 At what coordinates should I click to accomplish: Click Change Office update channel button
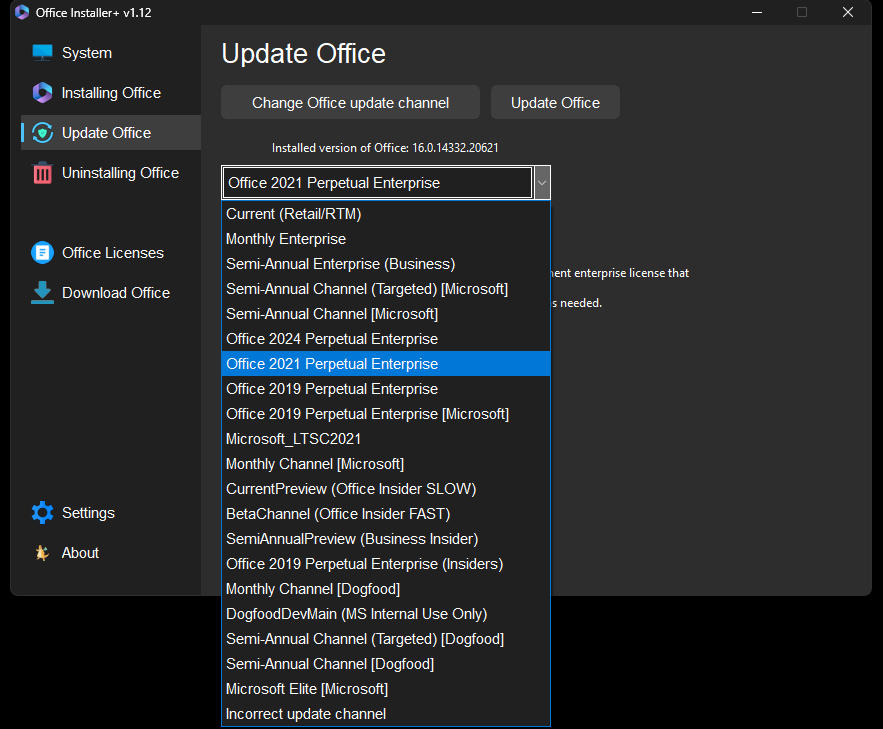click(x=350, y=102)
